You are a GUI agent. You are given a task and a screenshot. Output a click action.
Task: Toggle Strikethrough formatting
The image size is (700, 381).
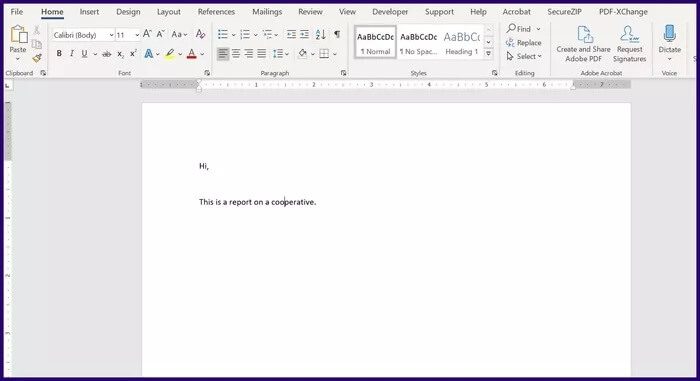(106, 54)
